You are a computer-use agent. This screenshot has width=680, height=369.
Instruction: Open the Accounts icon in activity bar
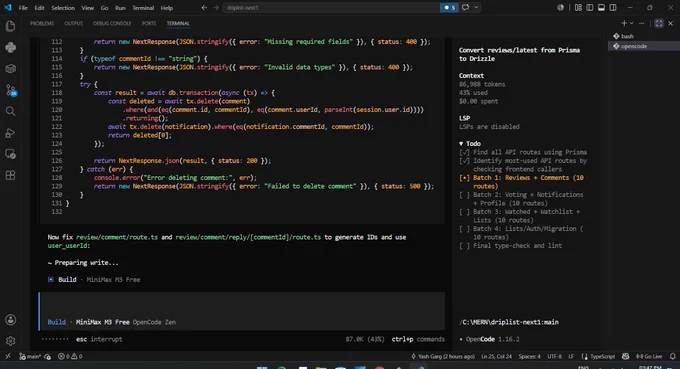pos(10,320)
